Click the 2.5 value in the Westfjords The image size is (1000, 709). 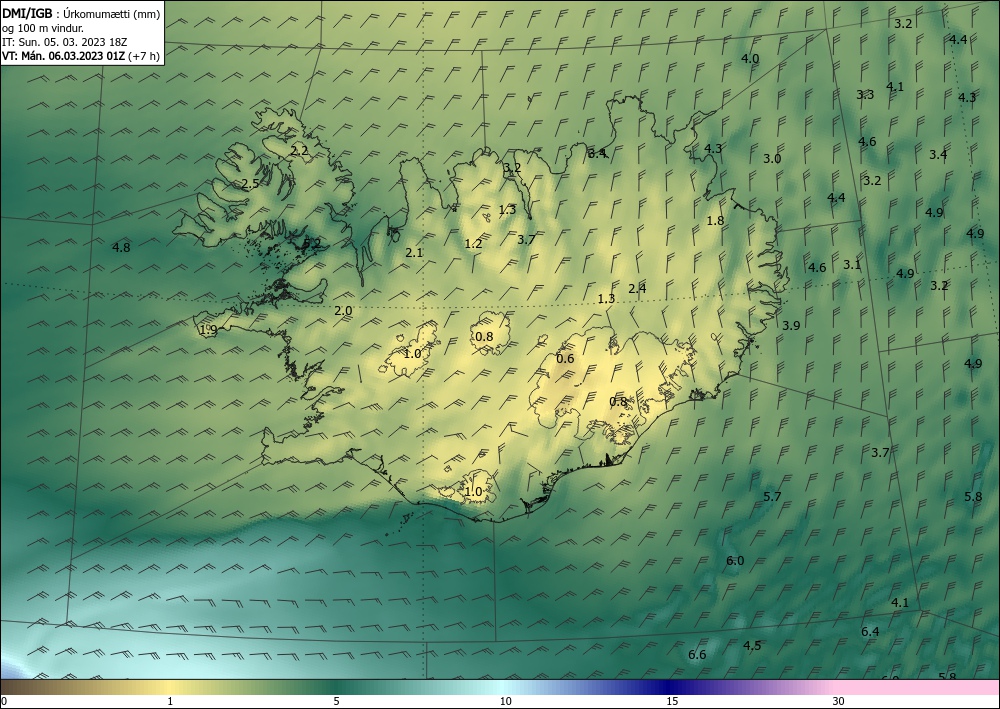coord(250,184)
